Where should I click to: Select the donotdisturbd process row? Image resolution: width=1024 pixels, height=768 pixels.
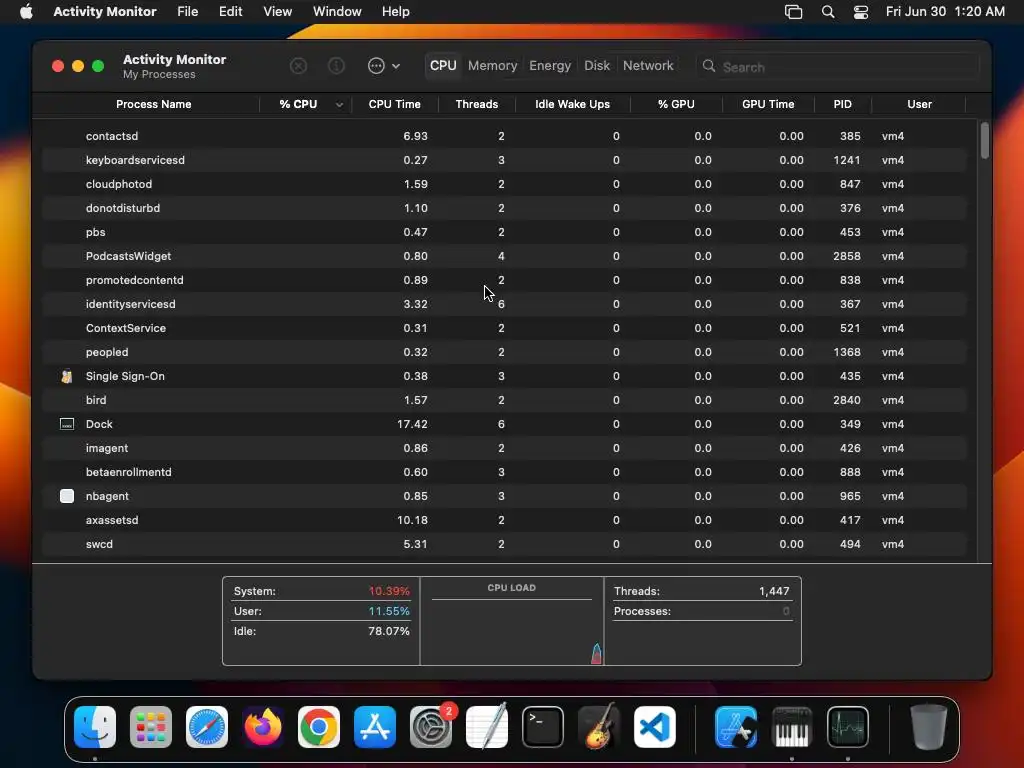504,208
